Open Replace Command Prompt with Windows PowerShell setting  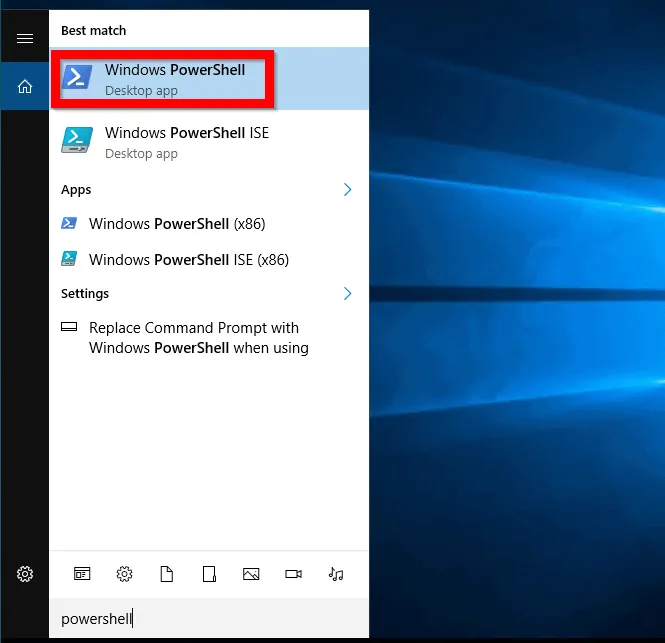coord(209,338)
